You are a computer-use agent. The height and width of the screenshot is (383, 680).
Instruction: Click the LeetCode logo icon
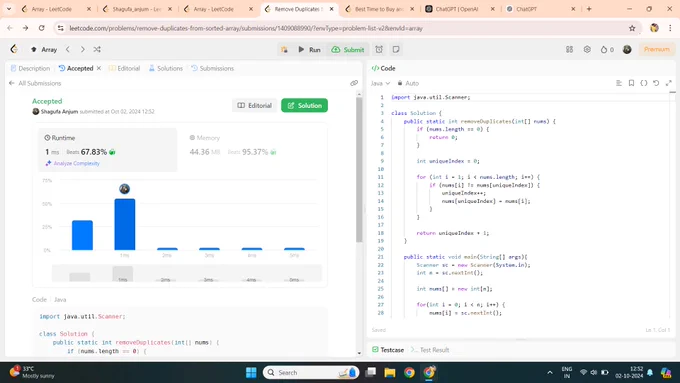click(x=14, y=49)
